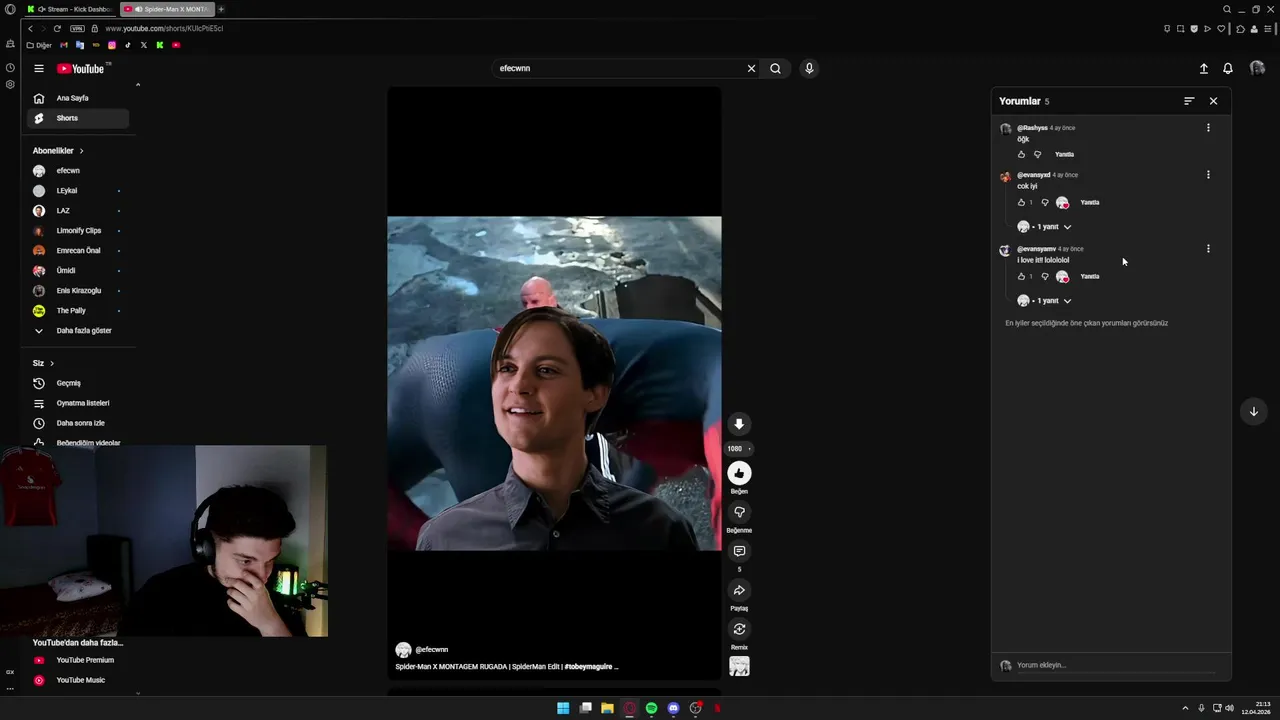The image size is (1280, 720).
Task: Open YouTube Music link
Action: click(x=78, y=680)
